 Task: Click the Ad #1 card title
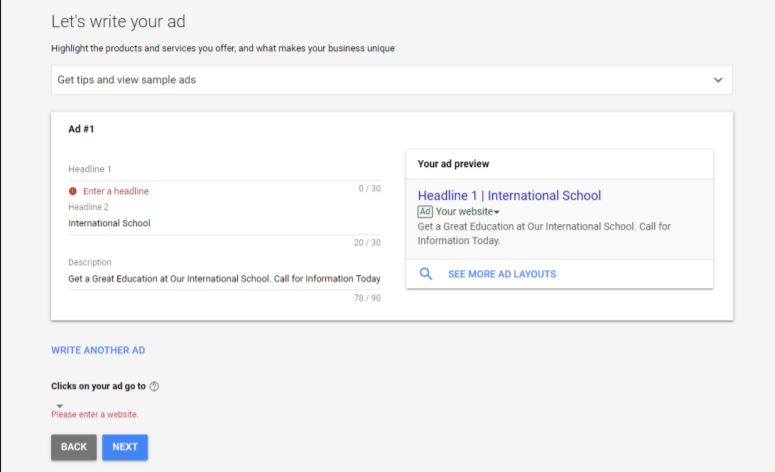(81, 129)
